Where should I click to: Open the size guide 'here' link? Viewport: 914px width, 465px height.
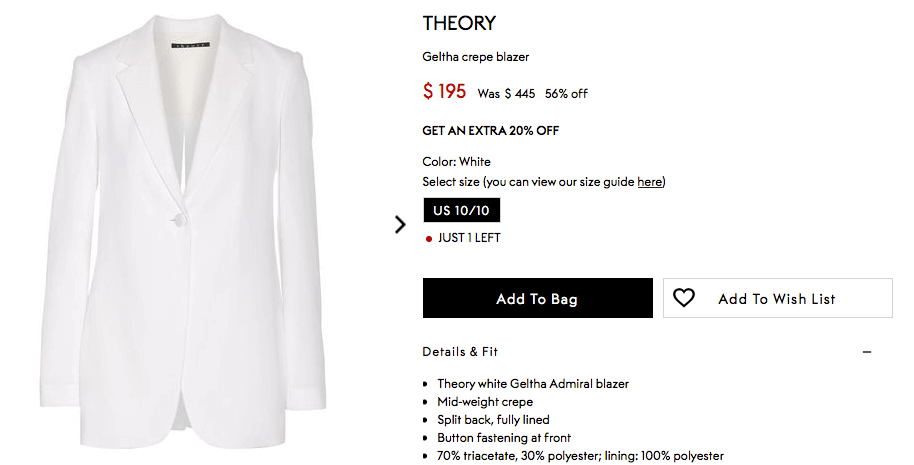pos(649,182)
